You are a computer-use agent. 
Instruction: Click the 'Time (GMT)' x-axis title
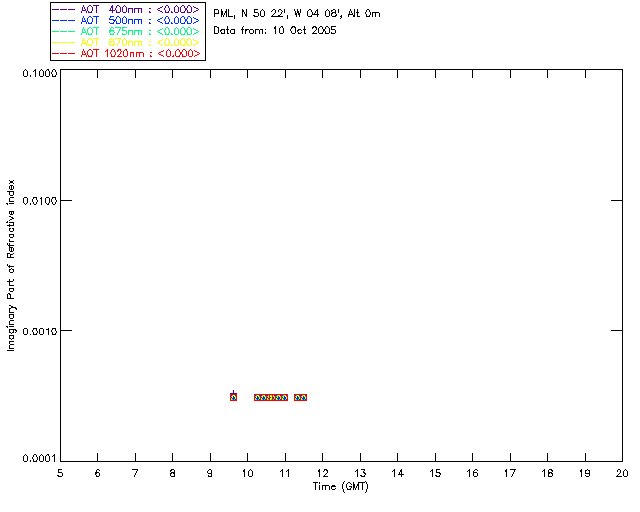pyautogui.click(x=340, y=487)
